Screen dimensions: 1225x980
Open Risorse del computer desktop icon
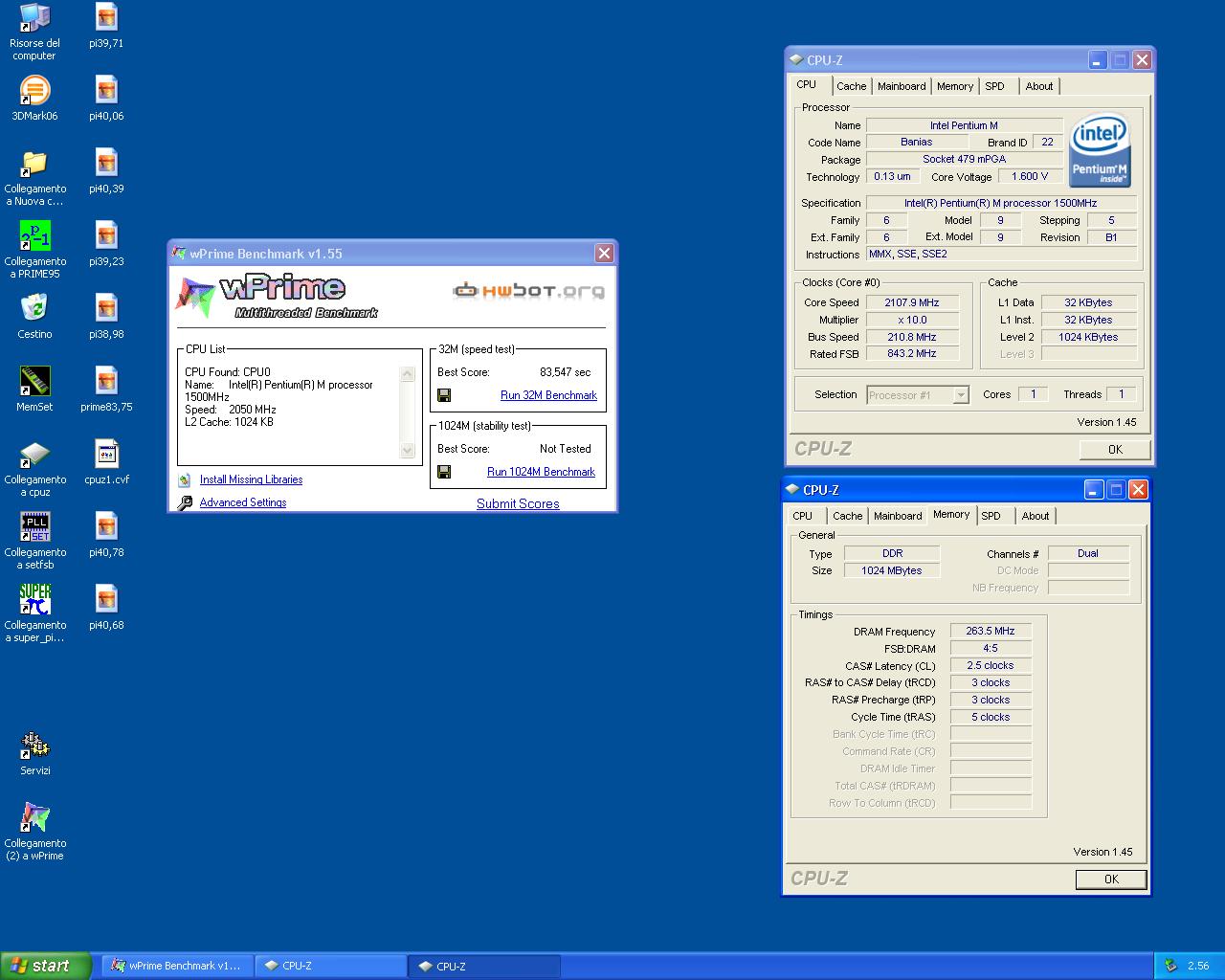tap(34, 17)
